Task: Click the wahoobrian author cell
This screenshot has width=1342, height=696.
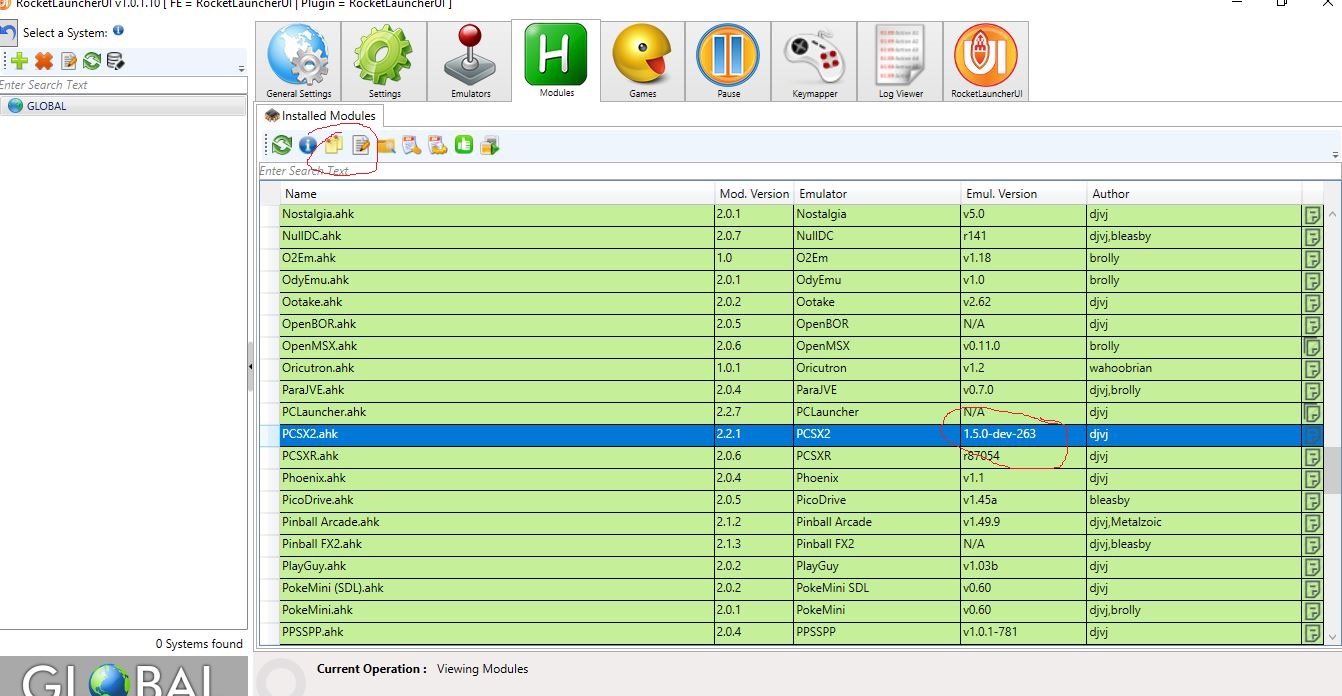Action: click(x=1194, y=368)
